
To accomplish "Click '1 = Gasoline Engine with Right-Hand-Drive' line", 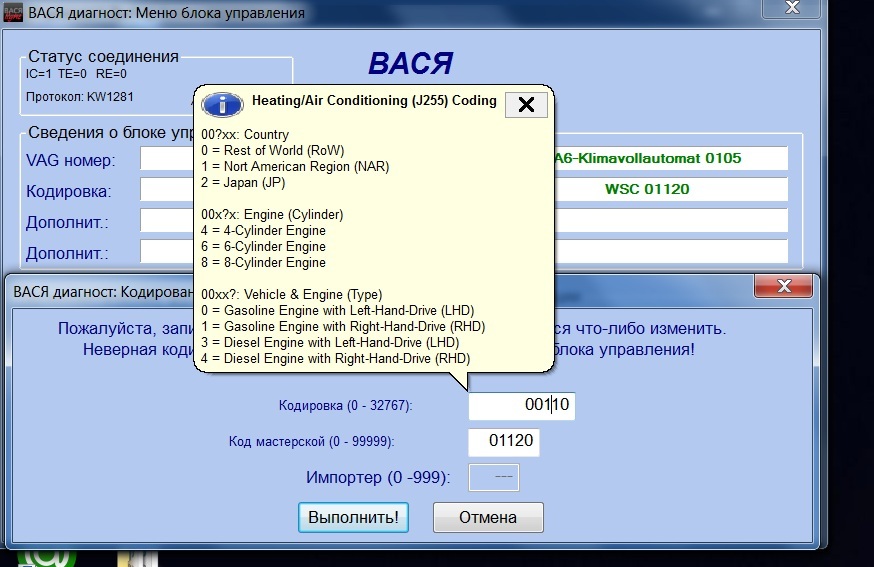I will coord(343,327).
